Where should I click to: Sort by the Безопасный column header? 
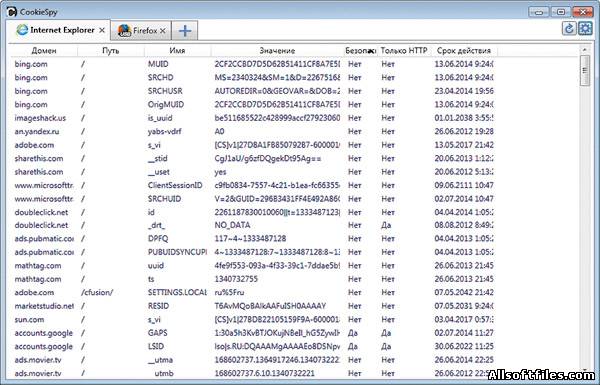tap(360, 51)
